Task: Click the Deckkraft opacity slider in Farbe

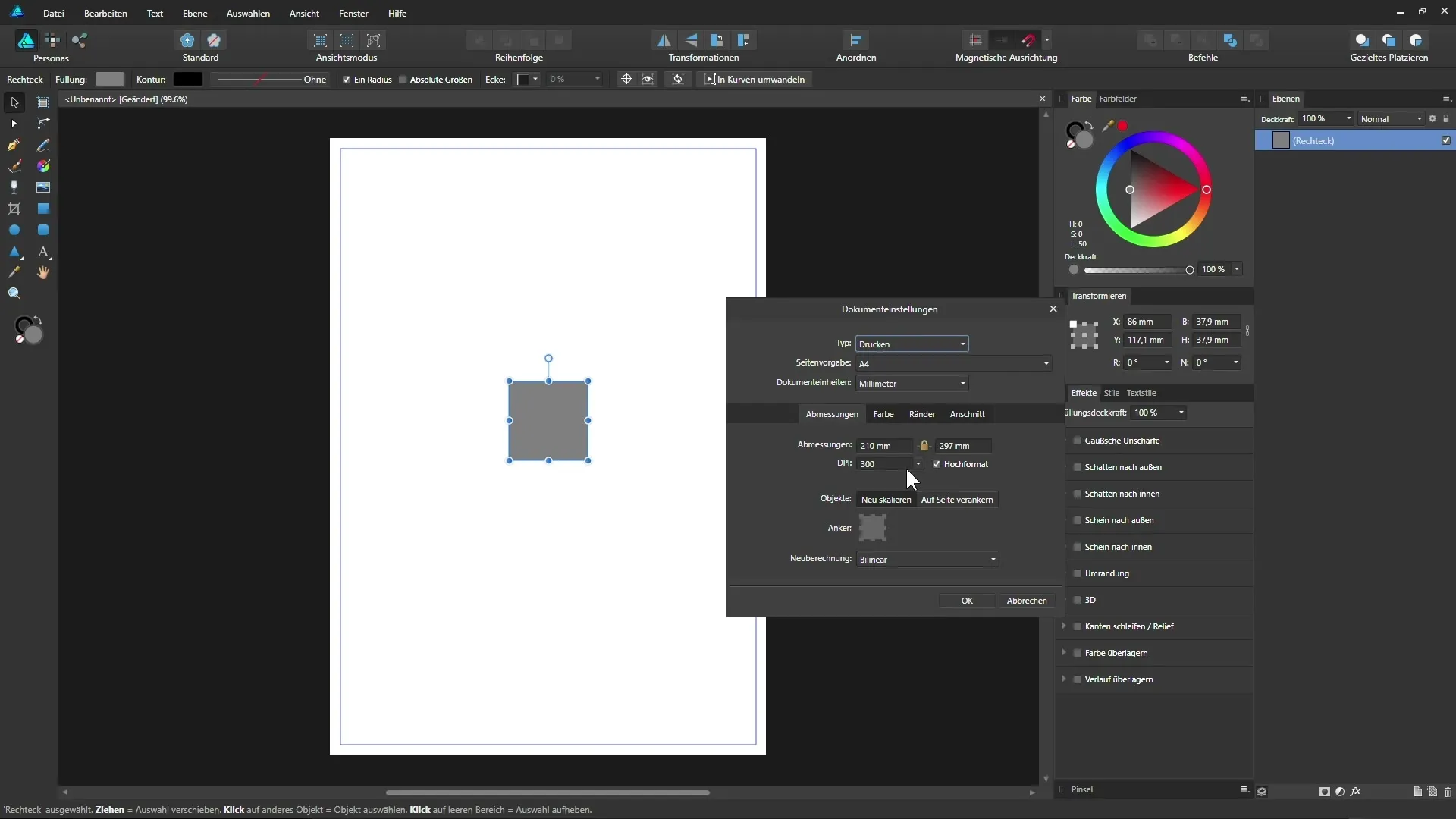Action: coord(1138,270)
